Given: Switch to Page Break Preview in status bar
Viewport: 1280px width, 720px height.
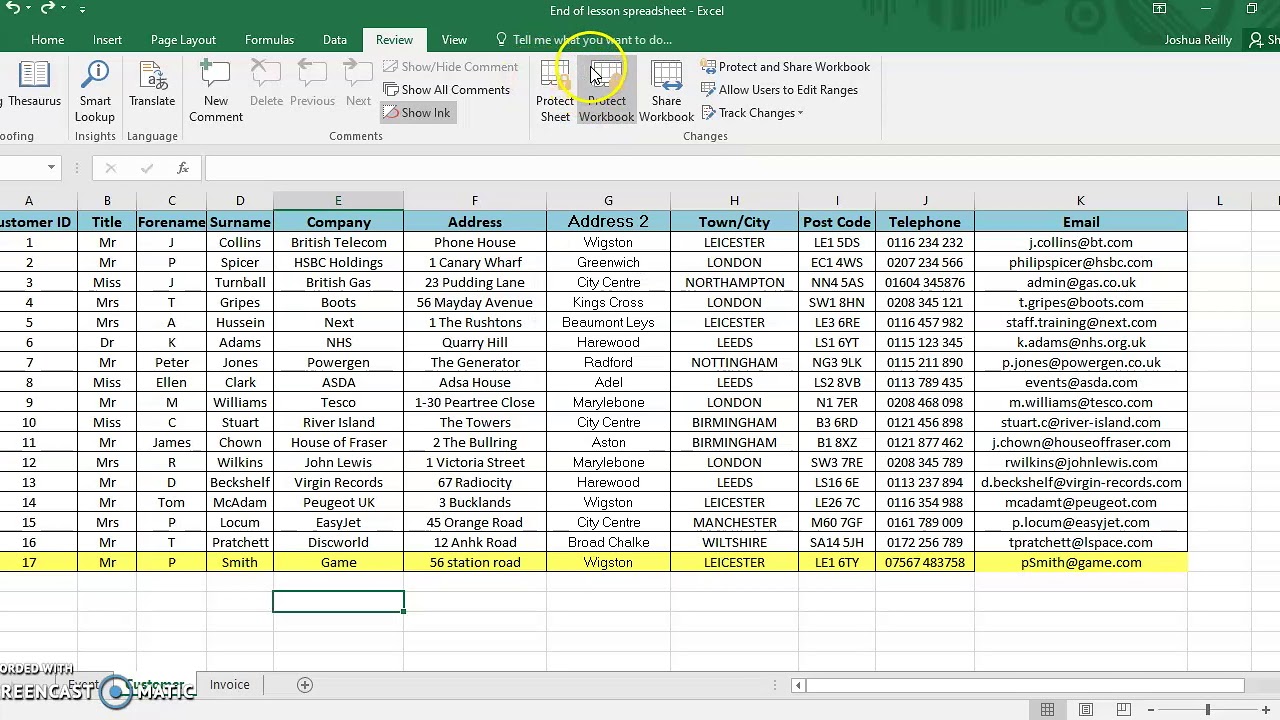Looking at the screenshot, I should coord(1123,710).
